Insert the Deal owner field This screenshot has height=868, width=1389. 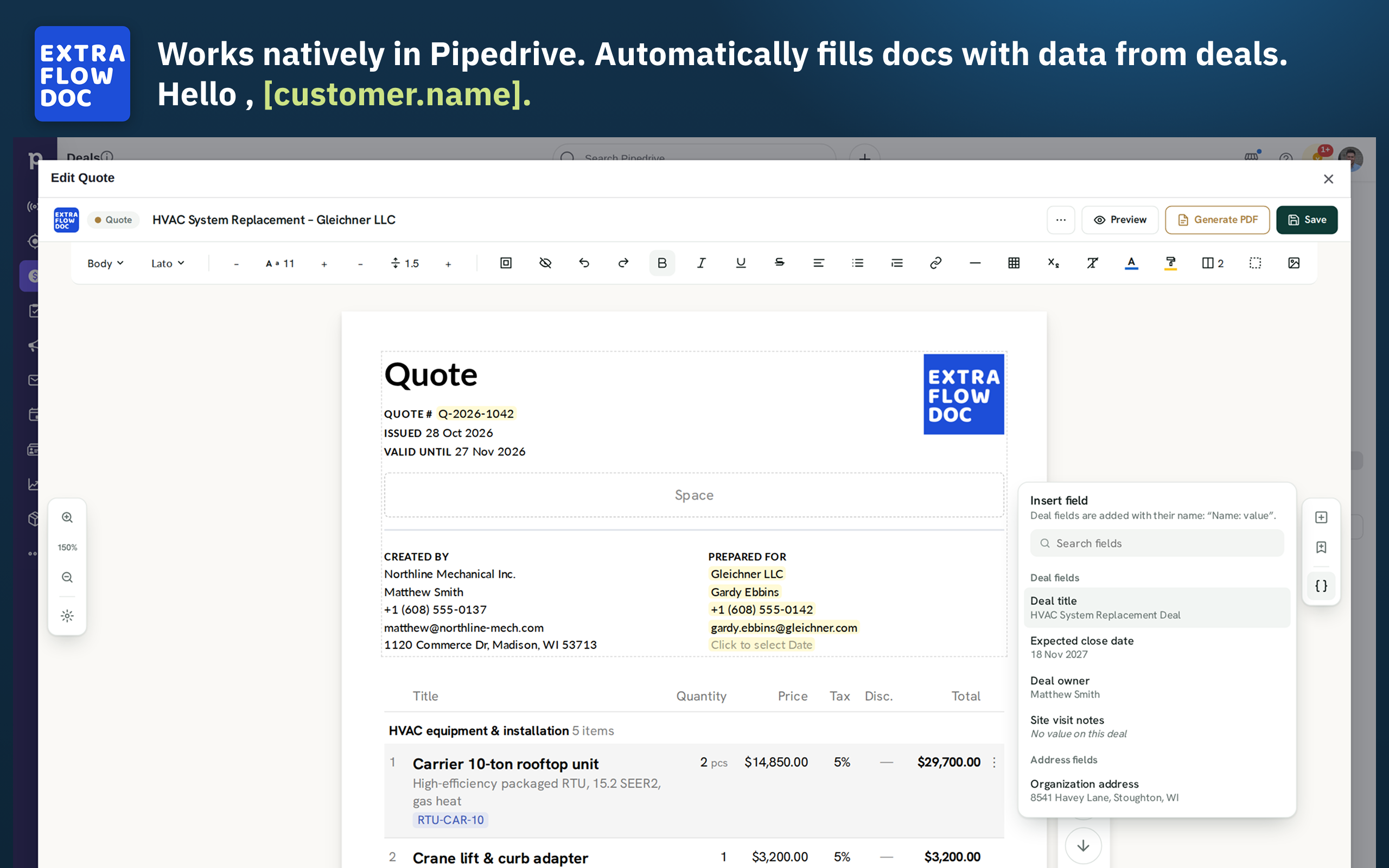coord(1156,687)
